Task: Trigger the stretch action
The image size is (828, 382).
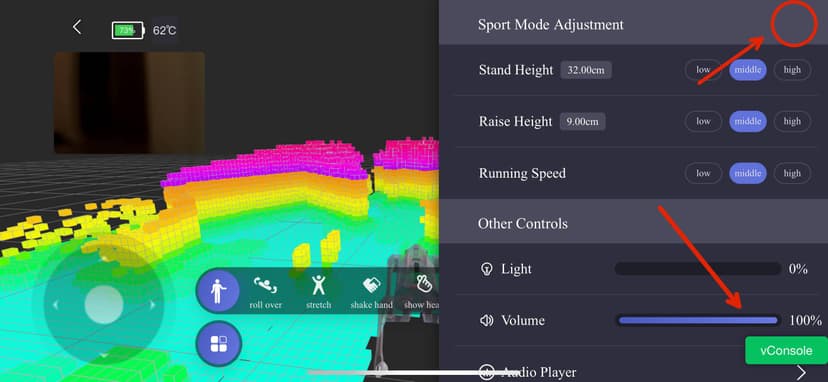Action: (x=318, y=293)
